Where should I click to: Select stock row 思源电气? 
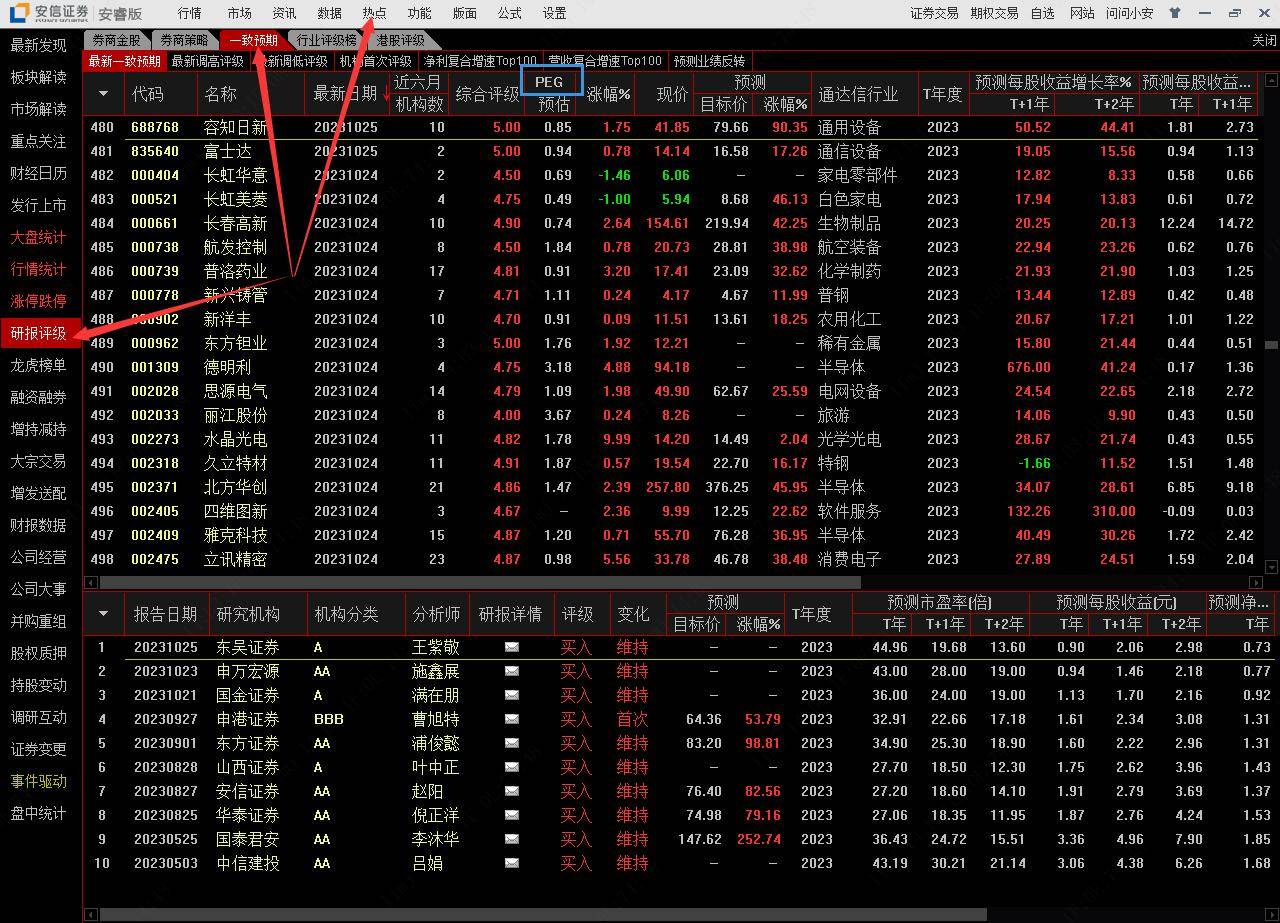(x=674, y=391)
